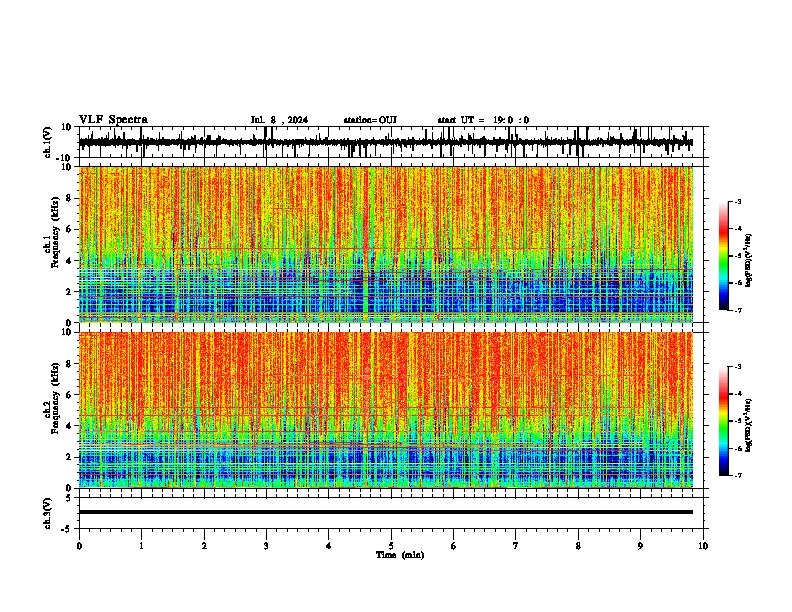Click the flat black ch.3 voltage trace

point(386,512)
